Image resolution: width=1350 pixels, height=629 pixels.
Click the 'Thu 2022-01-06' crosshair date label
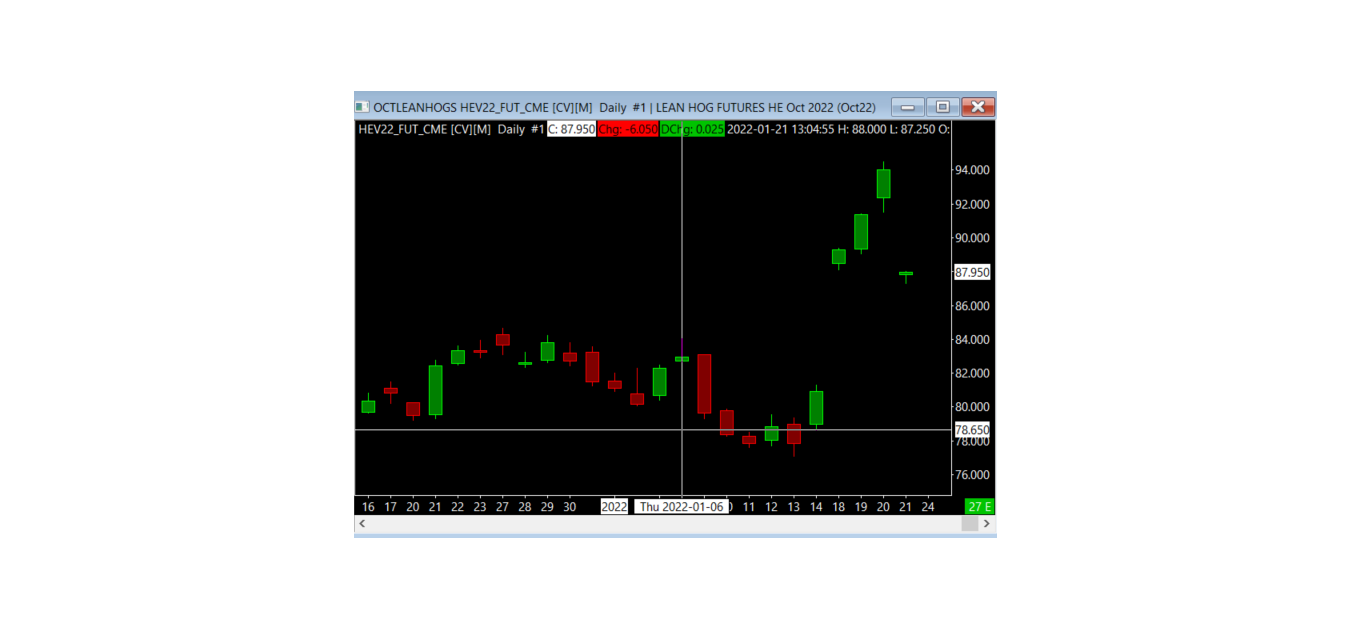coord(681,506)
